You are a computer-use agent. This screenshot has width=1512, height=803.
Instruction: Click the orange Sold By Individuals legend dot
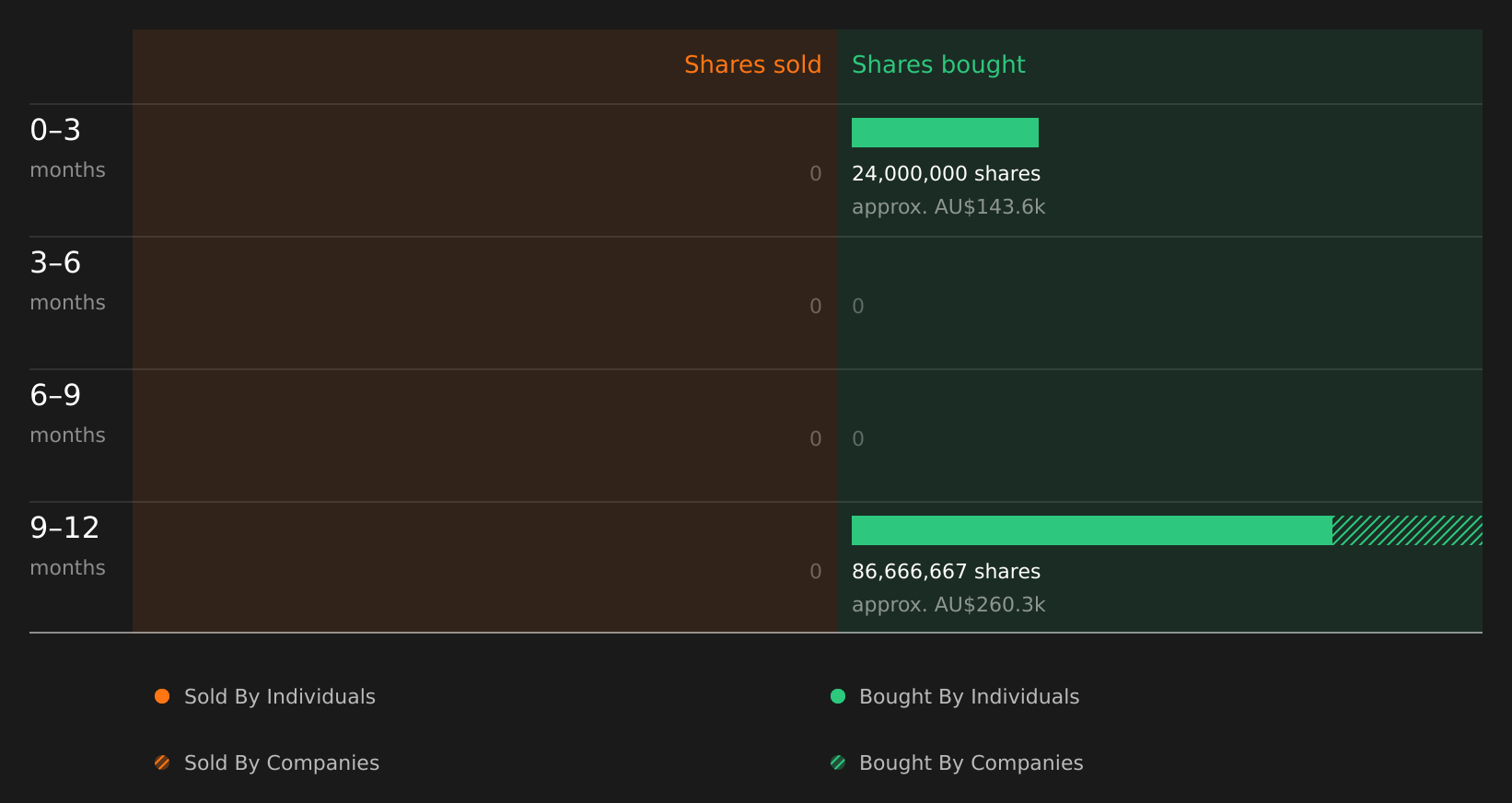[x=162, y=696]
